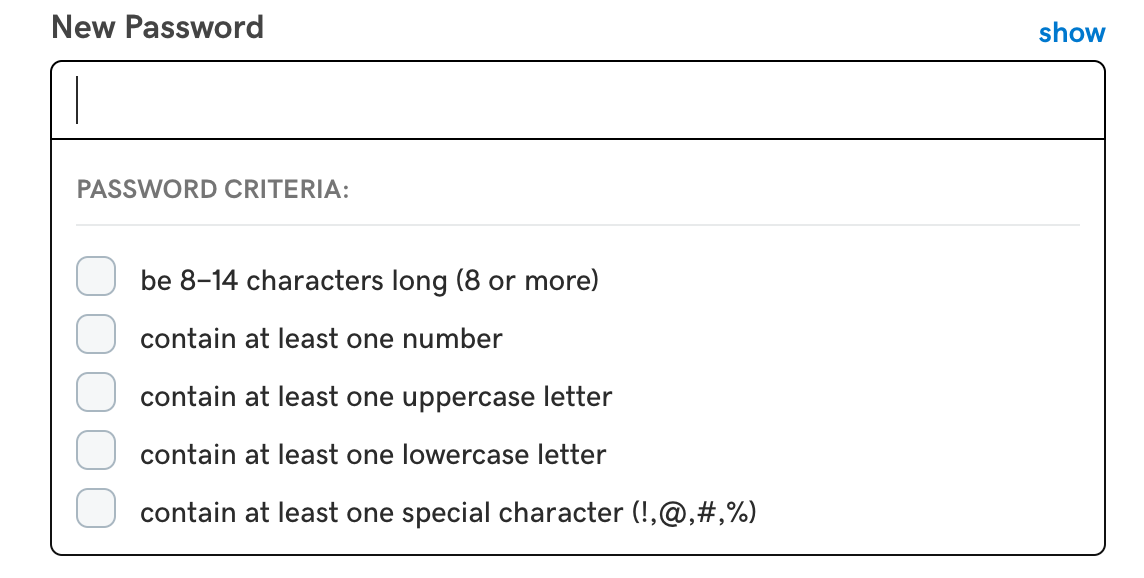Screen dimensions: 1144x578
Task: Click the divider line under PASSWORD CRITERIA
Action: 578,225
